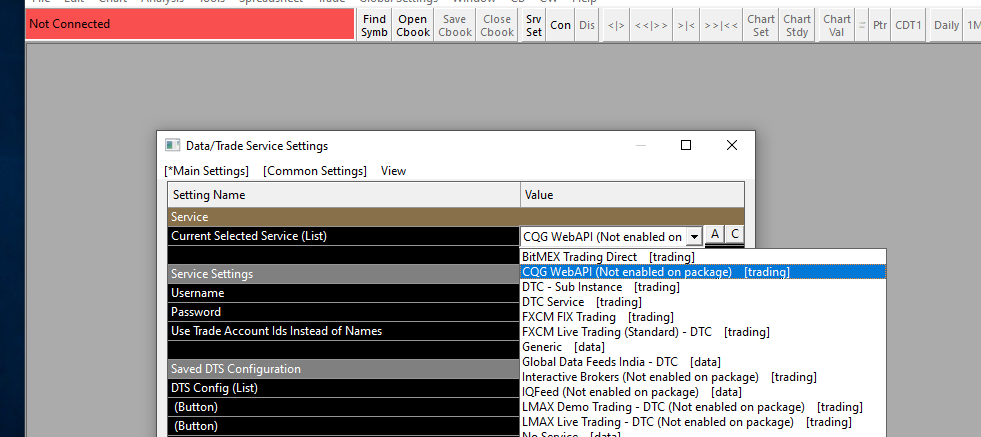This screenshot has width=981, height=437.
Task: Select CQG WebAPI option in list
Action: pyautogui.click(x=703, y=272)
